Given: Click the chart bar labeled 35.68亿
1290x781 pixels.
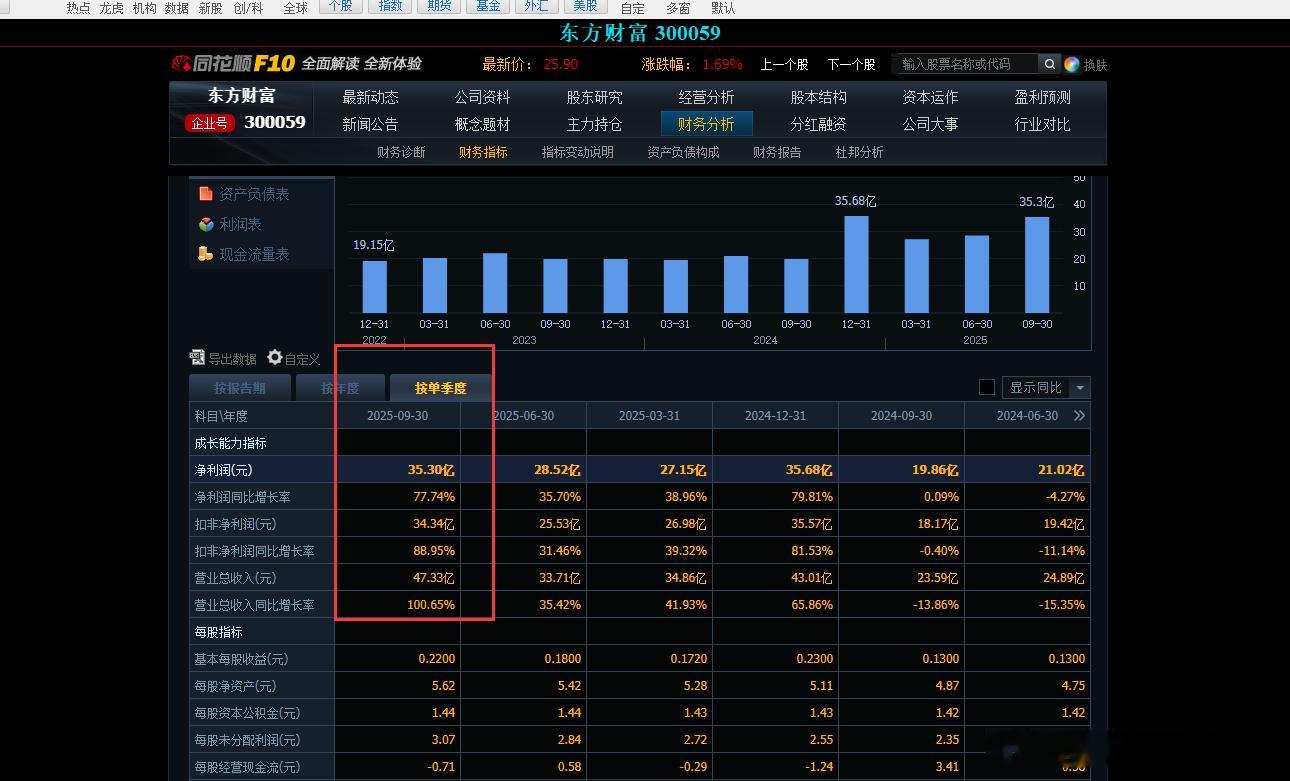Looking at the screenshot, I should [856, 264].
